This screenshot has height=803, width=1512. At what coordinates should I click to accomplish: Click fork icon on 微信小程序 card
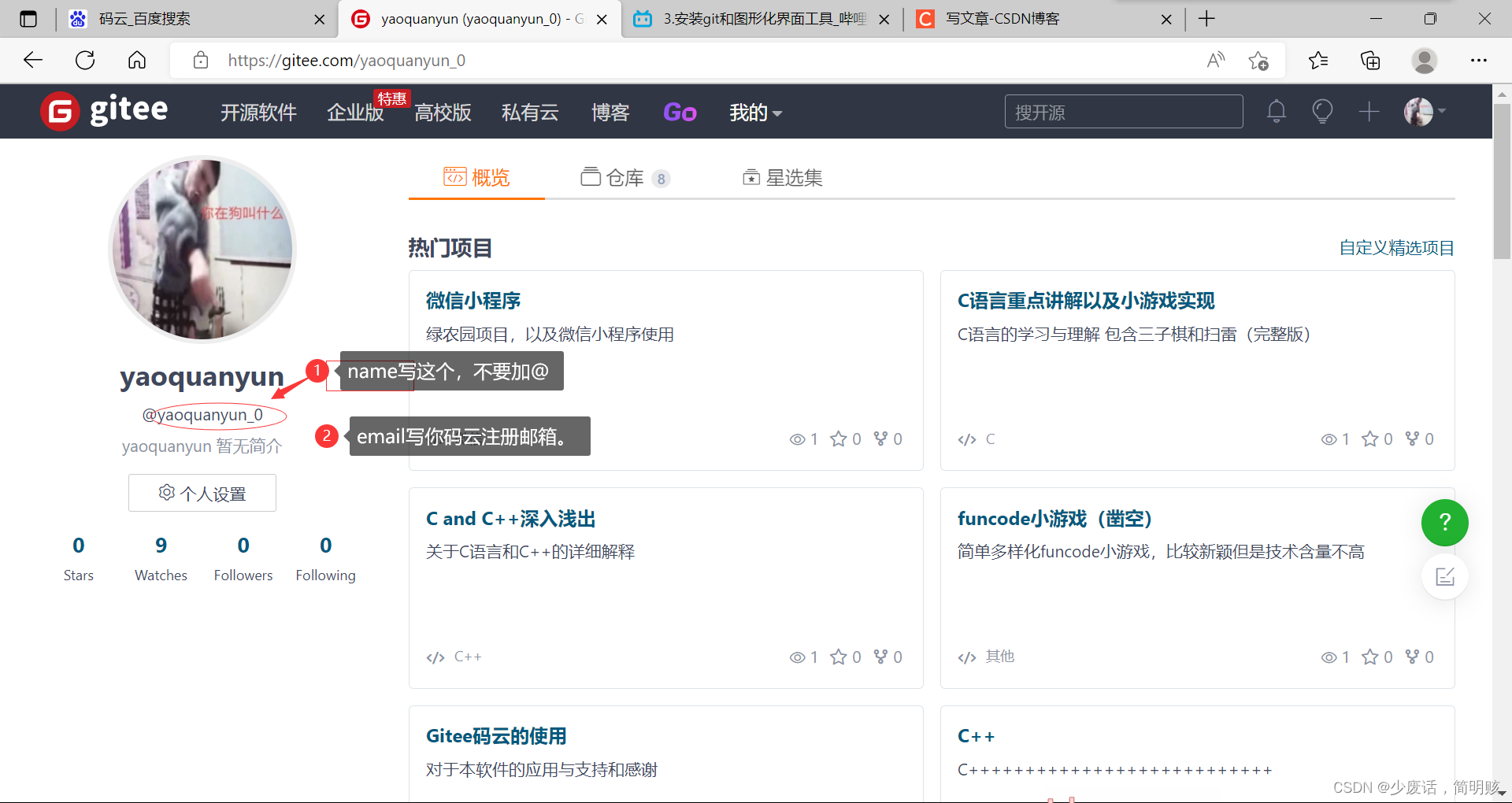pos(880,439)
